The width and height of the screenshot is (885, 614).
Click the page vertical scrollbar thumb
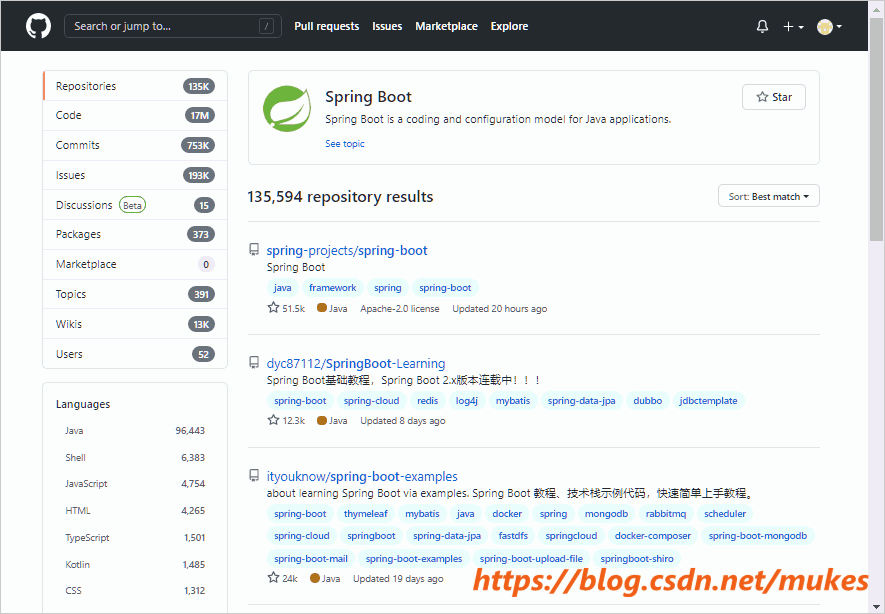click(877, 129)
